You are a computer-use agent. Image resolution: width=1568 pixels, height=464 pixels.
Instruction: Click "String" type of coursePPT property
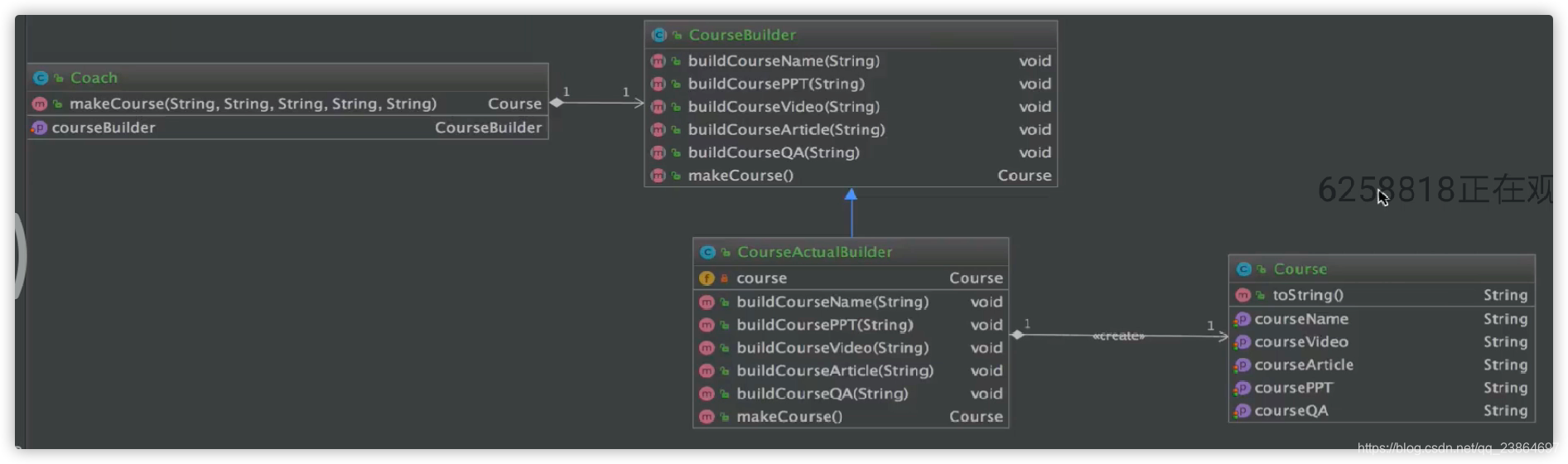pos(1506,388)
